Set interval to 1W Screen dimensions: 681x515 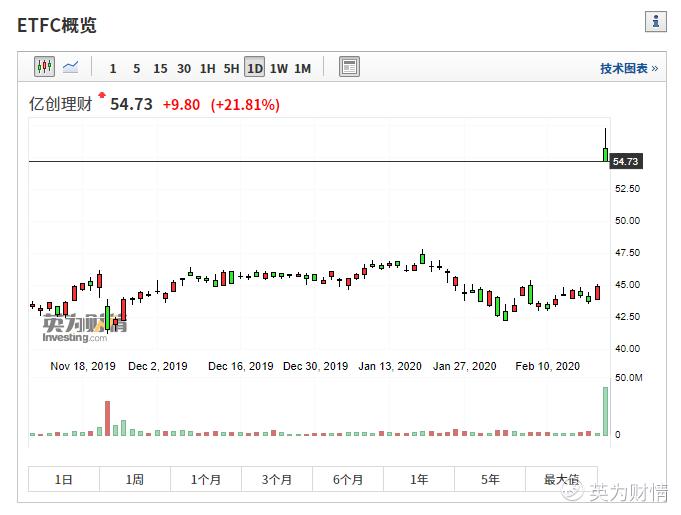[x=279, y=69]
